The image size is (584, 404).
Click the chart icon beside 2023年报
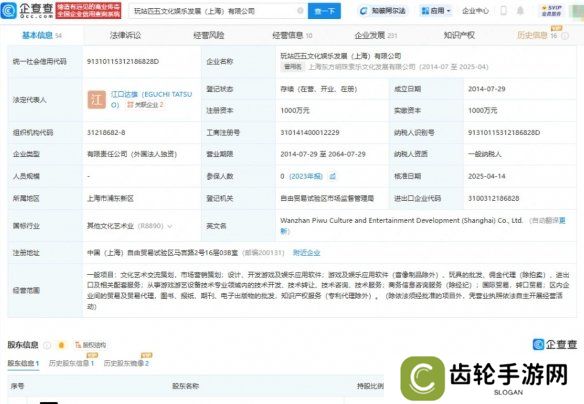pyautogui.click(x=333, y=176)
